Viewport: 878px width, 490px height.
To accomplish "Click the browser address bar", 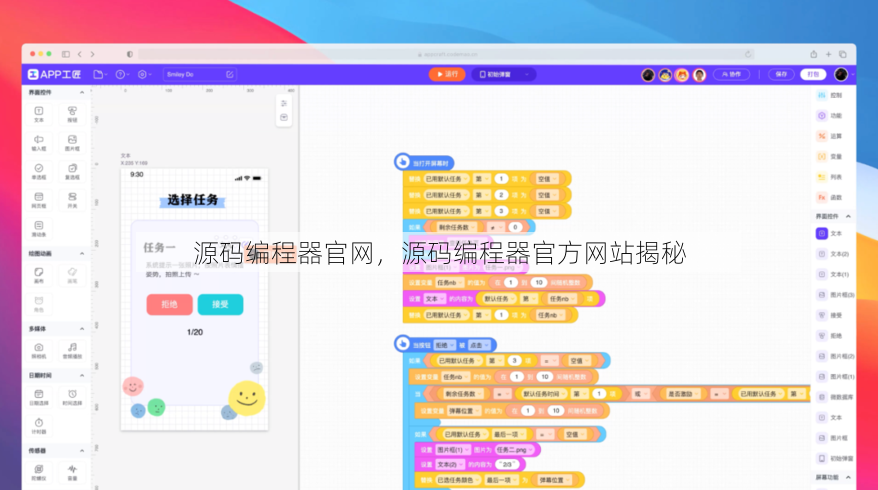I will click(446, 54).
